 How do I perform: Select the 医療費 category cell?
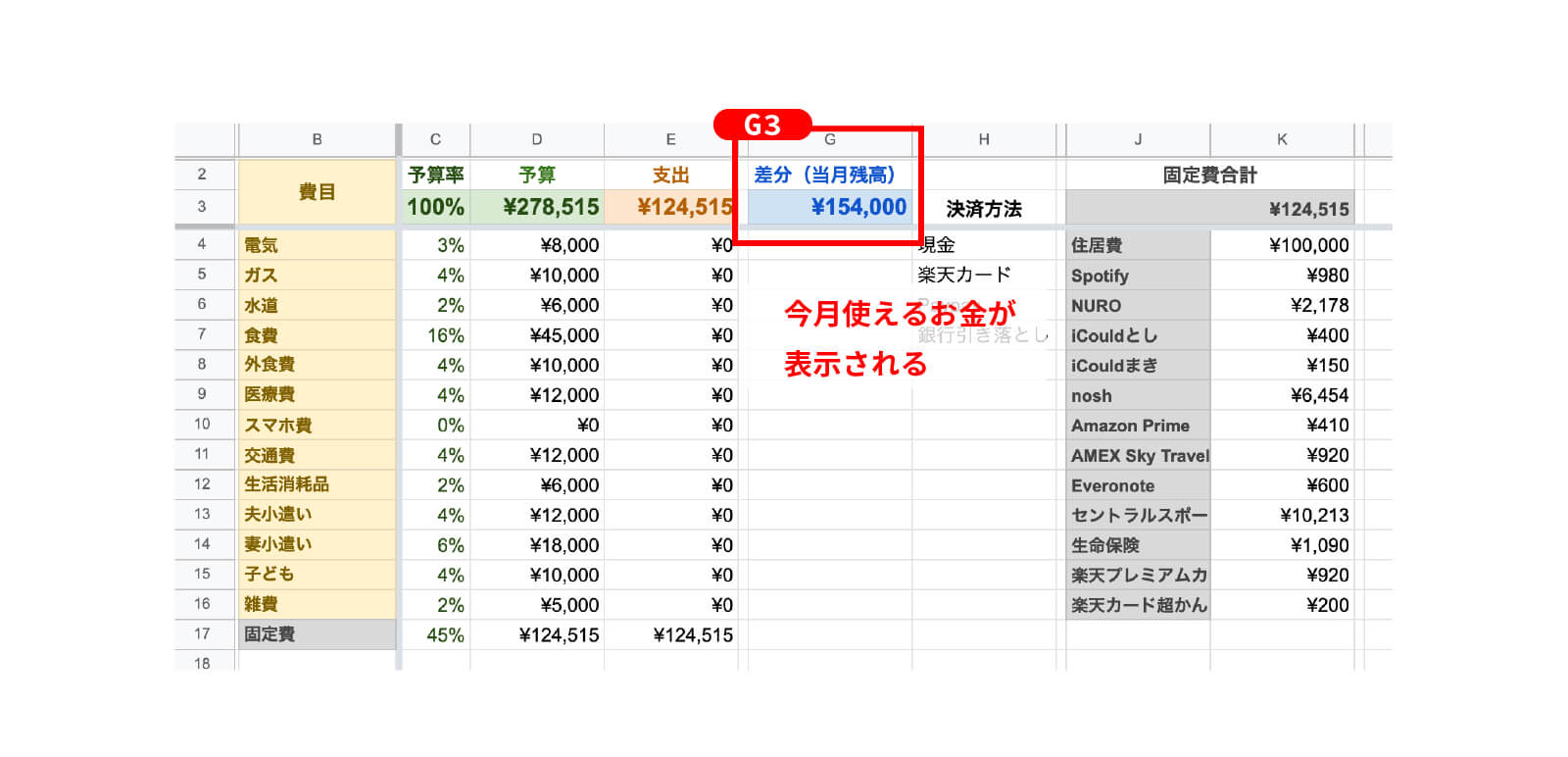click(x=317, y=395)
